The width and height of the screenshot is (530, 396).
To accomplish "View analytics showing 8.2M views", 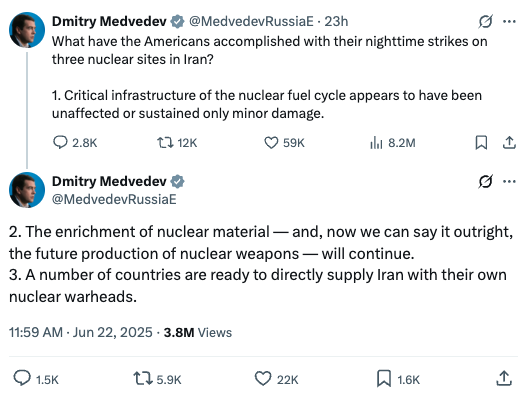I will tap(392, 143).
